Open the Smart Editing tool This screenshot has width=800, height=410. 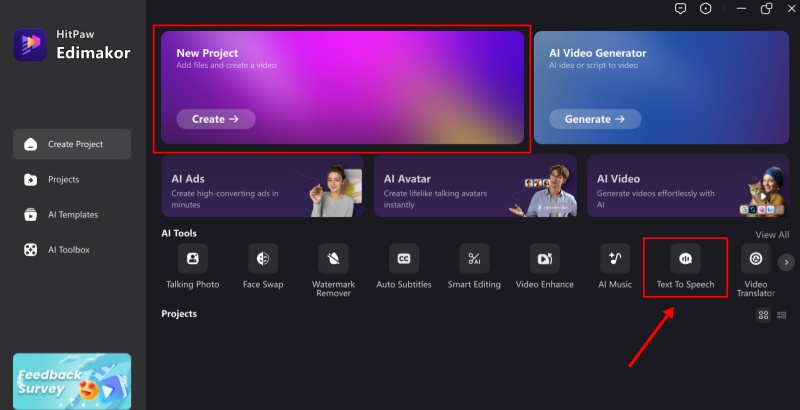[474, 267]
